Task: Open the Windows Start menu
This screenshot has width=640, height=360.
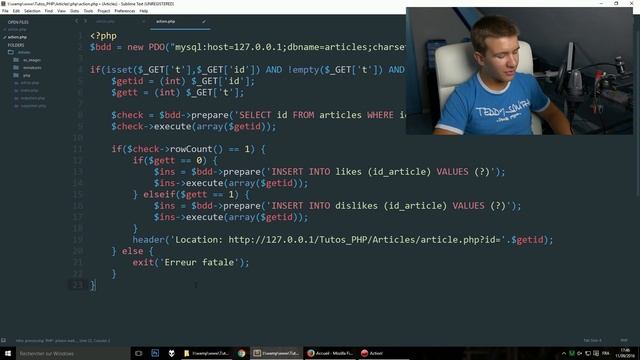Action: coord(8,353)
